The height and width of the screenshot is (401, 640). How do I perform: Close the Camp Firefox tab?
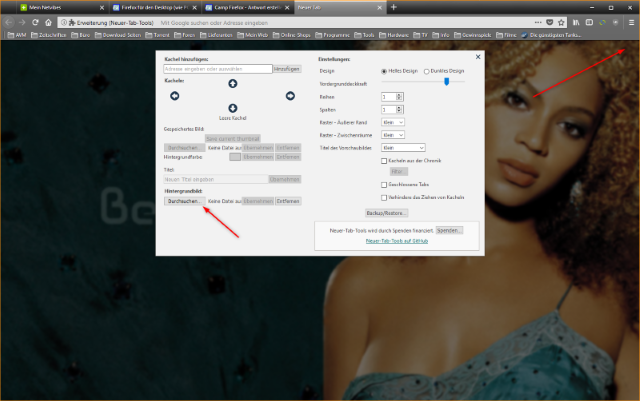287,7
